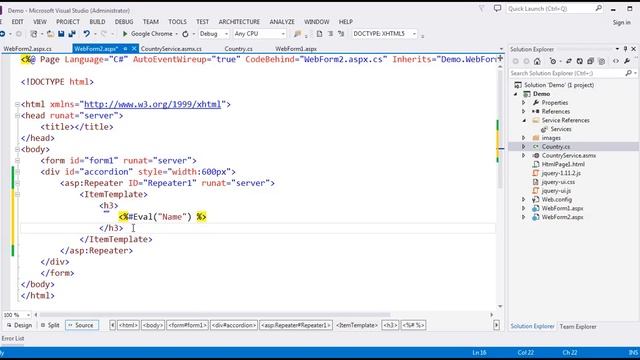Select the Source view button
Image resolution: width=640 pixels, height=360 pixels.
click(81, 325)
